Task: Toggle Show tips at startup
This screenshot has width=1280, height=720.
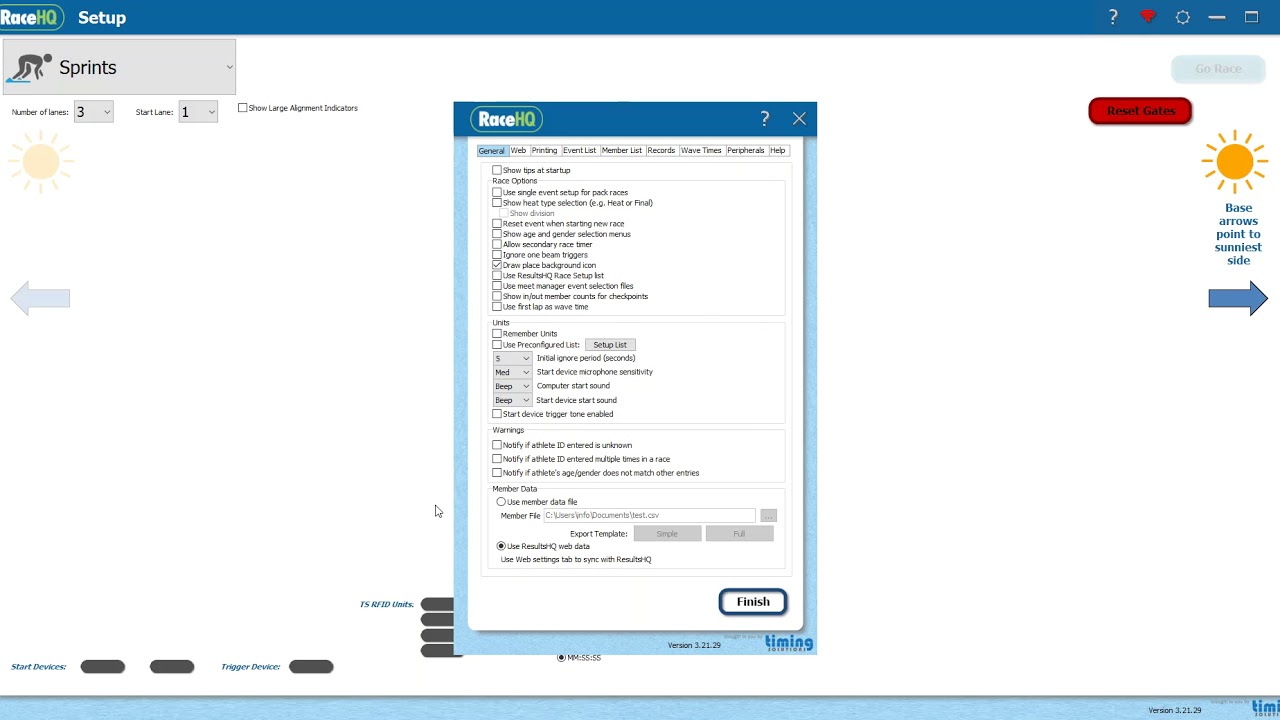Action: [497, 170]
